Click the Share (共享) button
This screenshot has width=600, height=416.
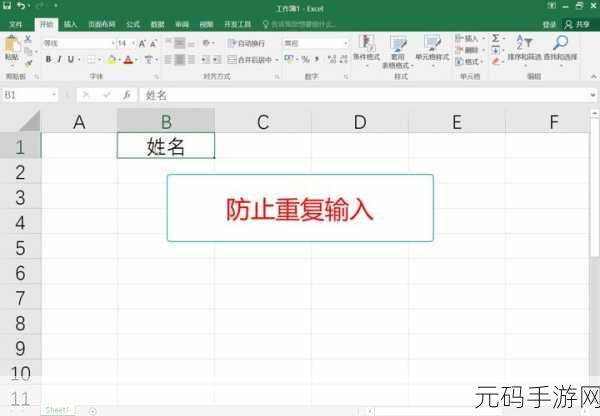(577, 25)
